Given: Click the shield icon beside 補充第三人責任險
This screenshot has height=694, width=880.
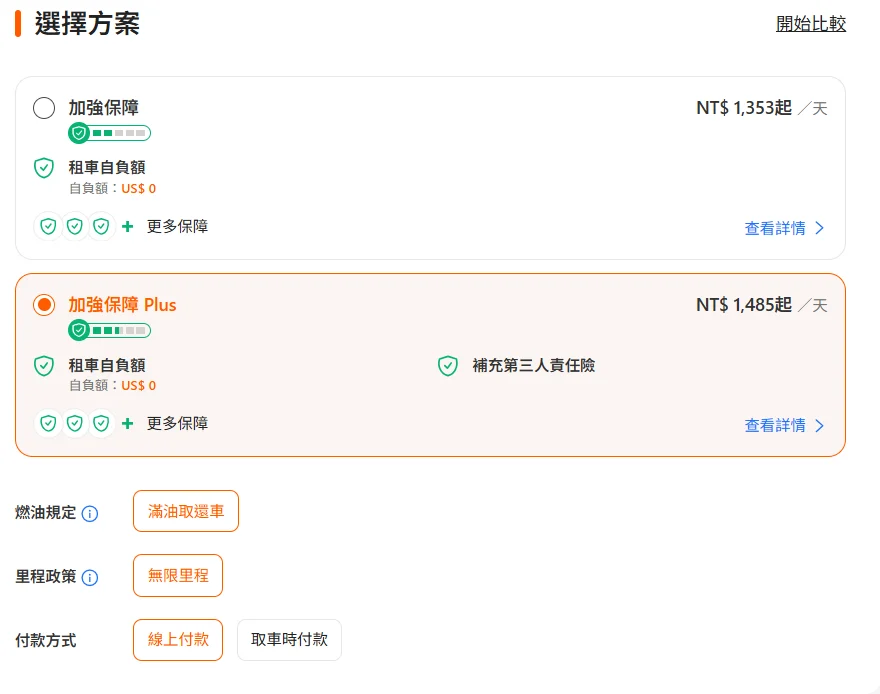Looking at the screenshot, I should 448,365.
